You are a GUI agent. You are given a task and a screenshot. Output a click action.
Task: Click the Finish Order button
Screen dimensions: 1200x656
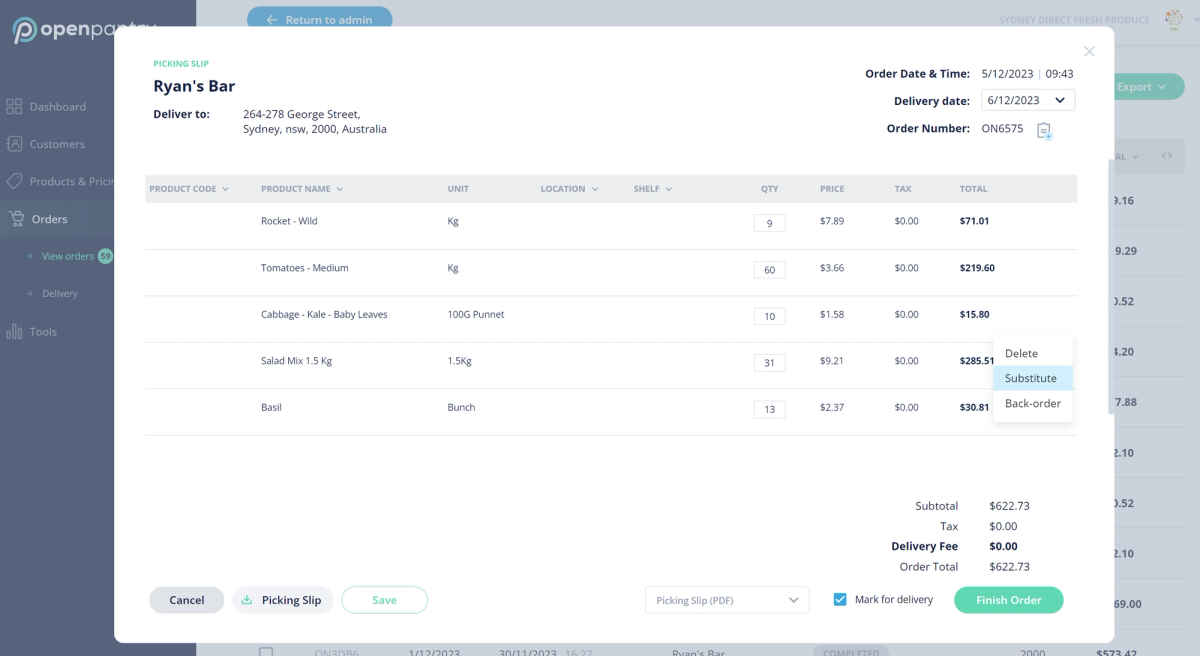point(1009,600)
